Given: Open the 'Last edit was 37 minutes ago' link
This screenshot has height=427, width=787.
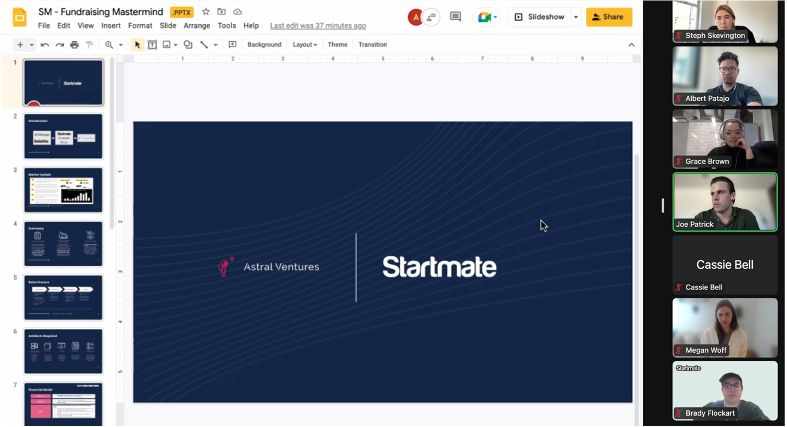Looking at the screenshot, I should click(x=318, y=26).
